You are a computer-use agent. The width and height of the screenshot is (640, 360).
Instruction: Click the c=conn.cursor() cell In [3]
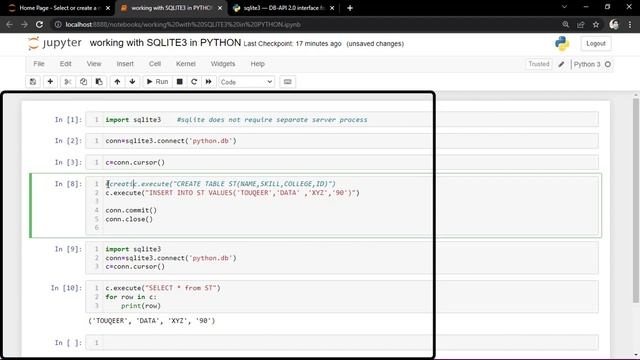[x=342, y=162]
